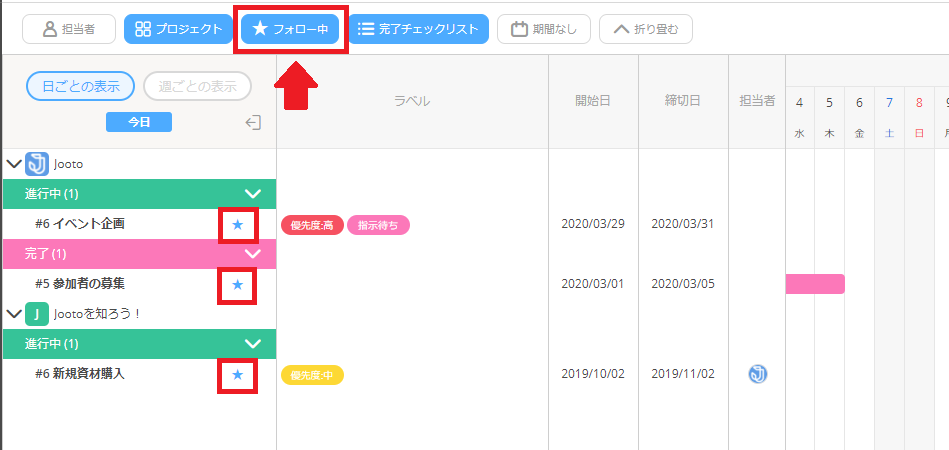949x450 pixels.
Task: Click the Jootoを知ろう！ project name
Action: pos(97,314)
